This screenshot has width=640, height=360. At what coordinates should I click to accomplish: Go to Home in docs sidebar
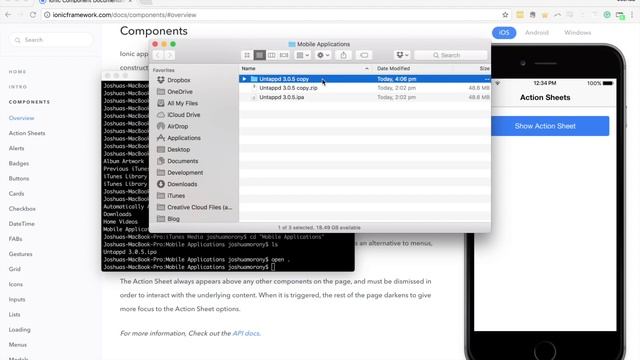(x=18, y=72)
